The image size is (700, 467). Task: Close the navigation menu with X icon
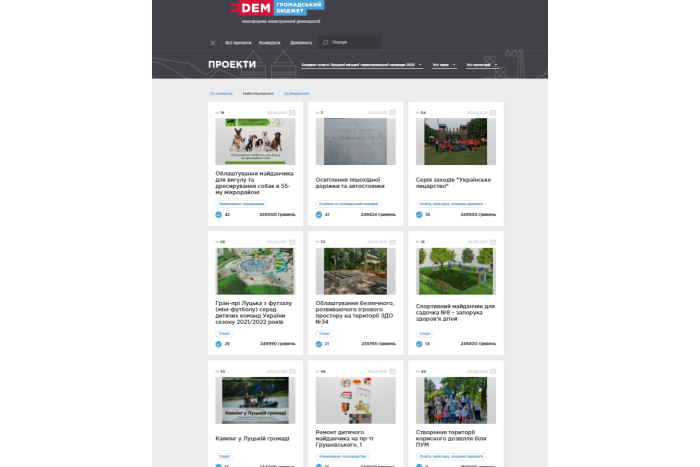pyautogui.click(x=212, y=43)
